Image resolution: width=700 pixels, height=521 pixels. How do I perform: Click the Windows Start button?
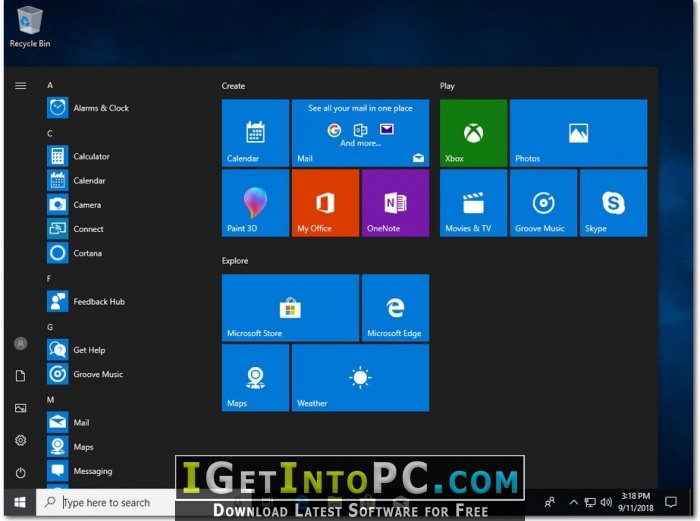tap(20, 503)
